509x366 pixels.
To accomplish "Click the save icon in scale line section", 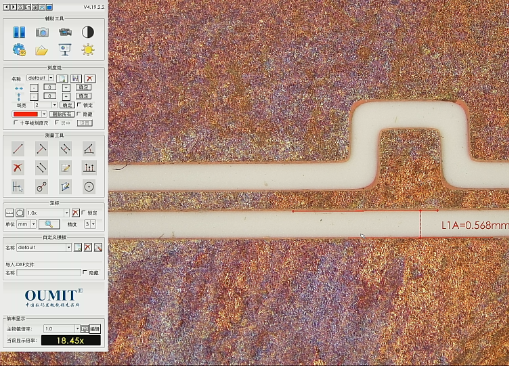I will 76,78.
